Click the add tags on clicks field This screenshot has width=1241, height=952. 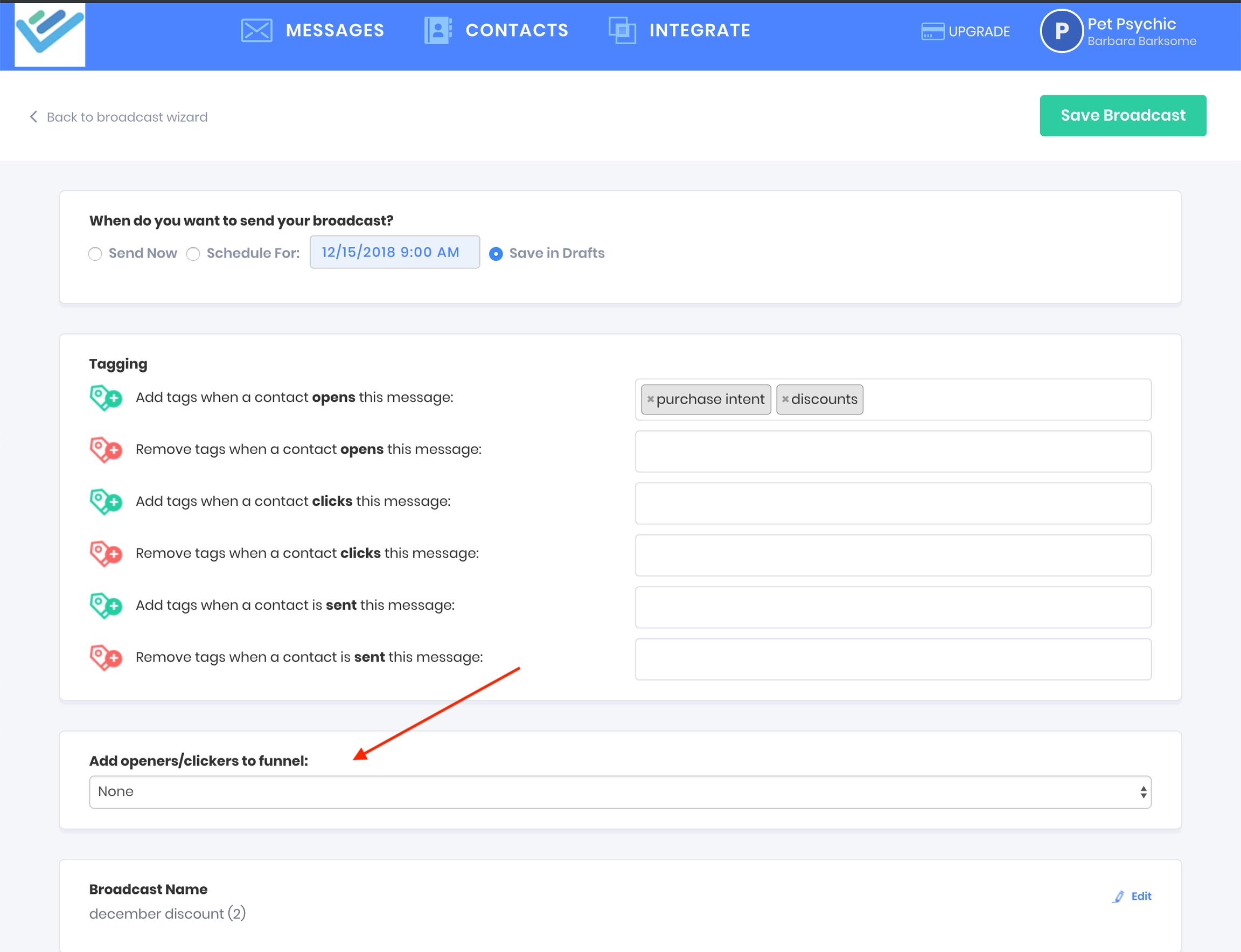893,503
